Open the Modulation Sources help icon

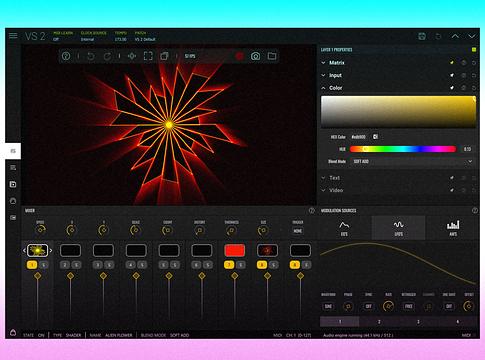(x=475, y=210)
